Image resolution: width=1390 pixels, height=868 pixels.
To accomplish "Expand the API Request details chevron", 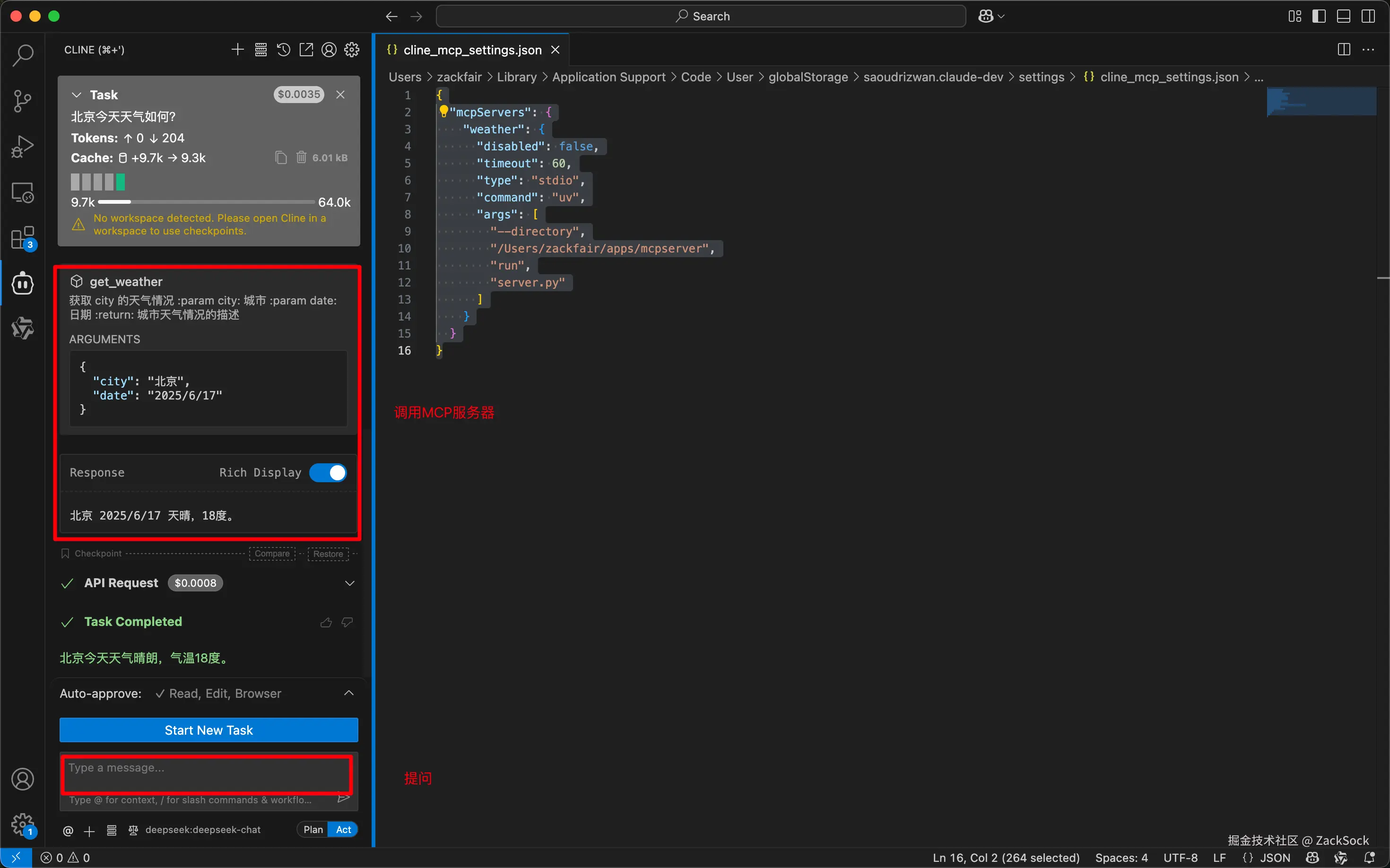I will [x=349, y=583].
